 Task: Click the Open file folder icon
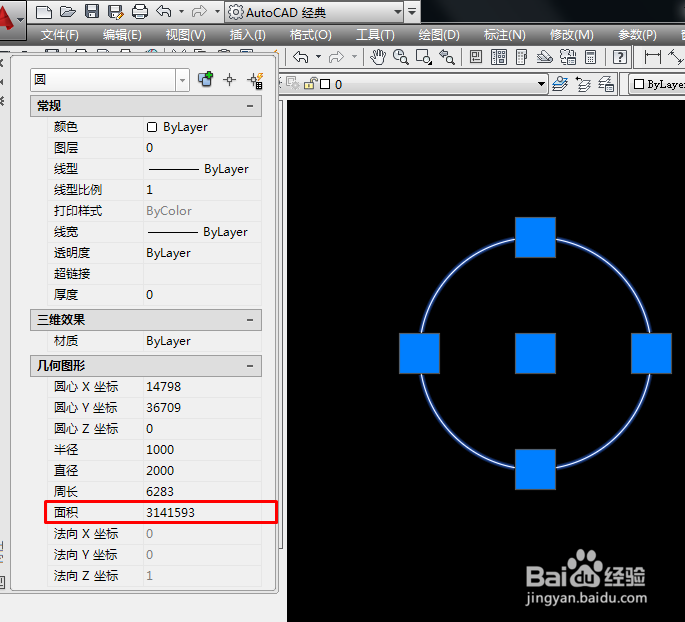[x=68, y=12]
